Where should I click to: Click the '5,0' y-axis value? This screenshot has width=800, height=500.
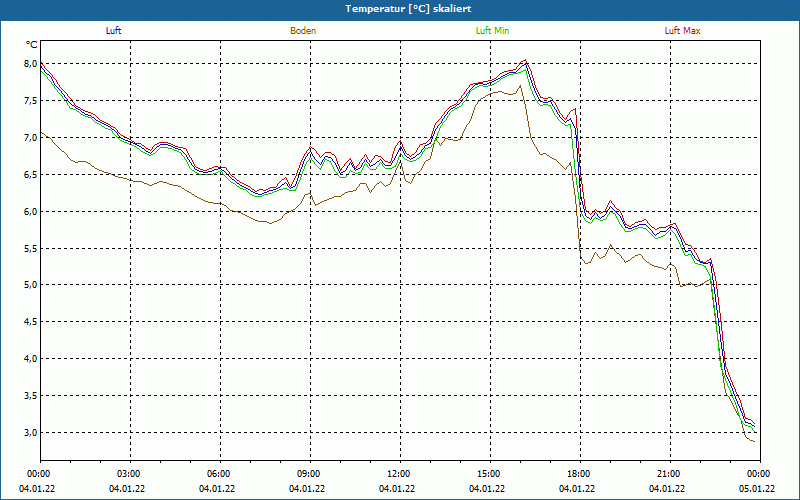tap(31, 285)
